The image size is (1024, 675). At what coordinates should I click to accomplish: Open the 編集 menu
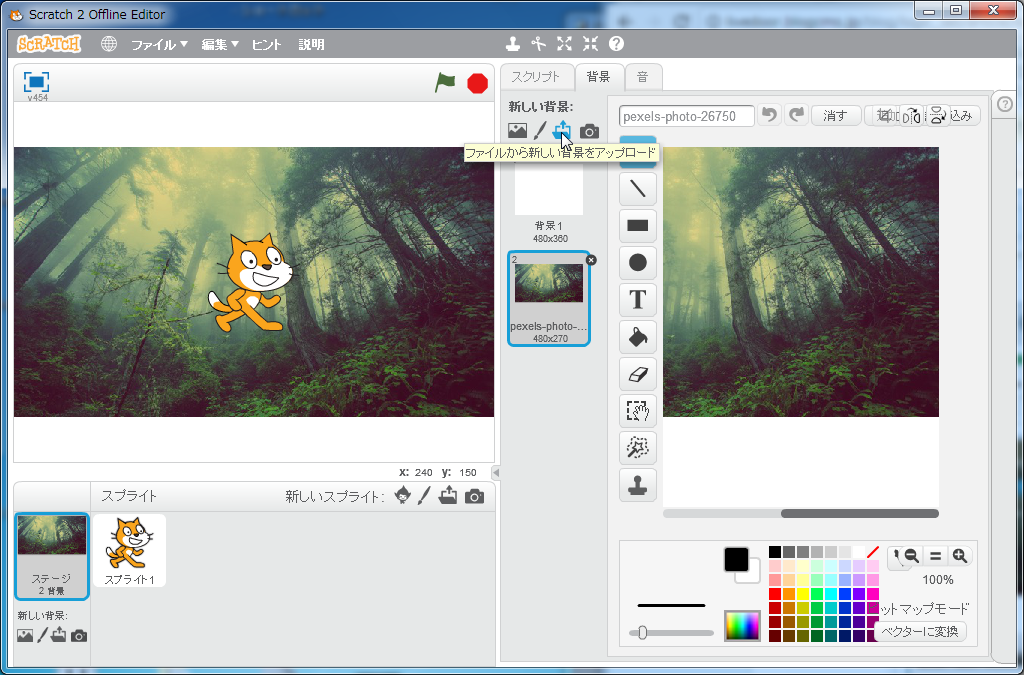tap(219, 44)
